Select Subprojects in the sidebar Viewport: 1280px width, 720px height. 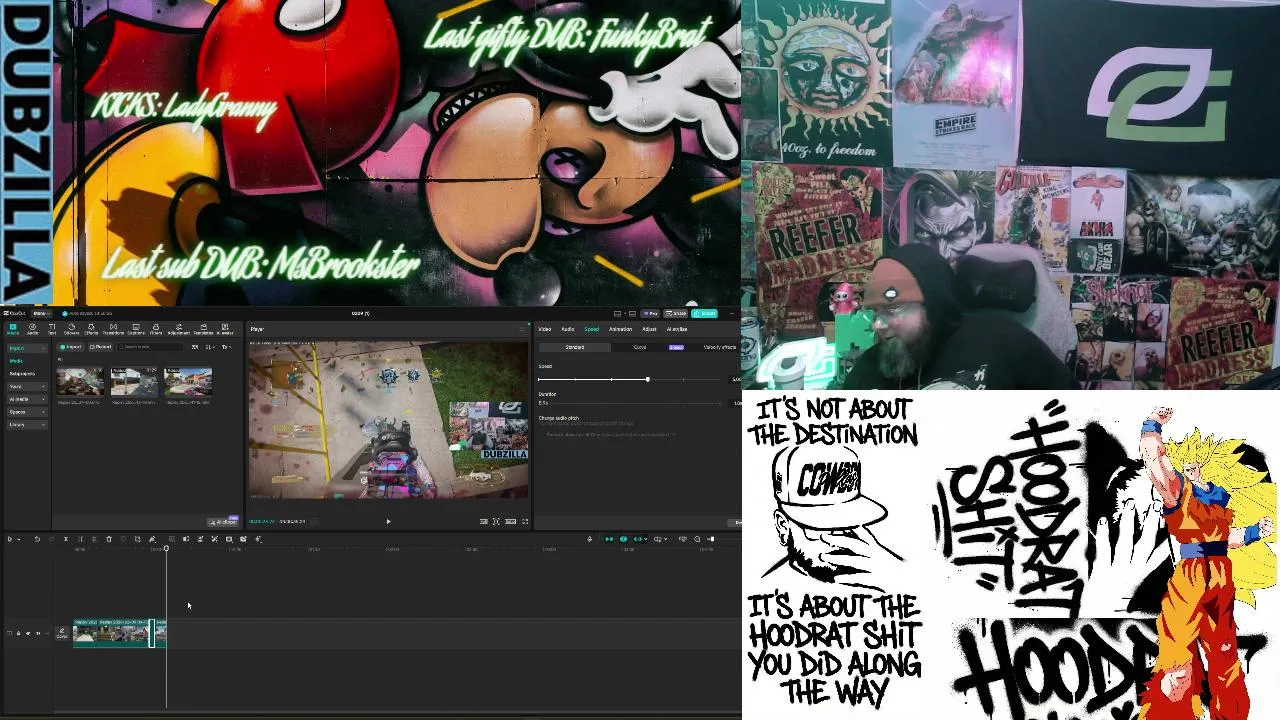[x=22, y=373]
